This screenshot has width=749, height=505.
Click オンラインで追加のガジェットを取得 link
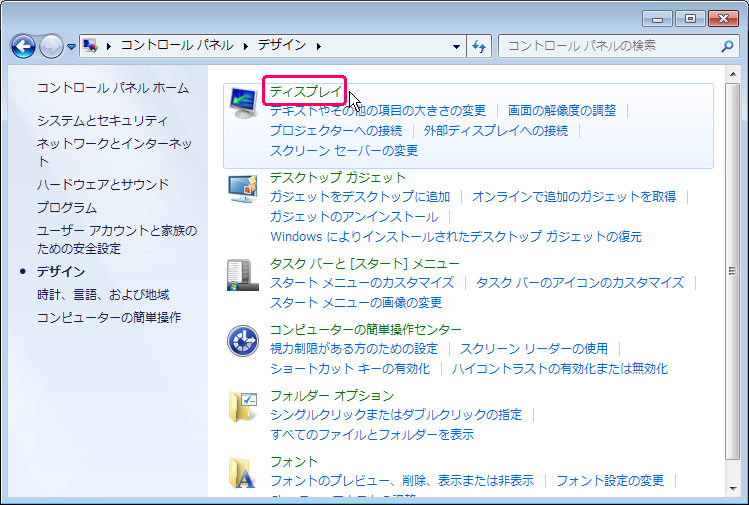[574, 196]
